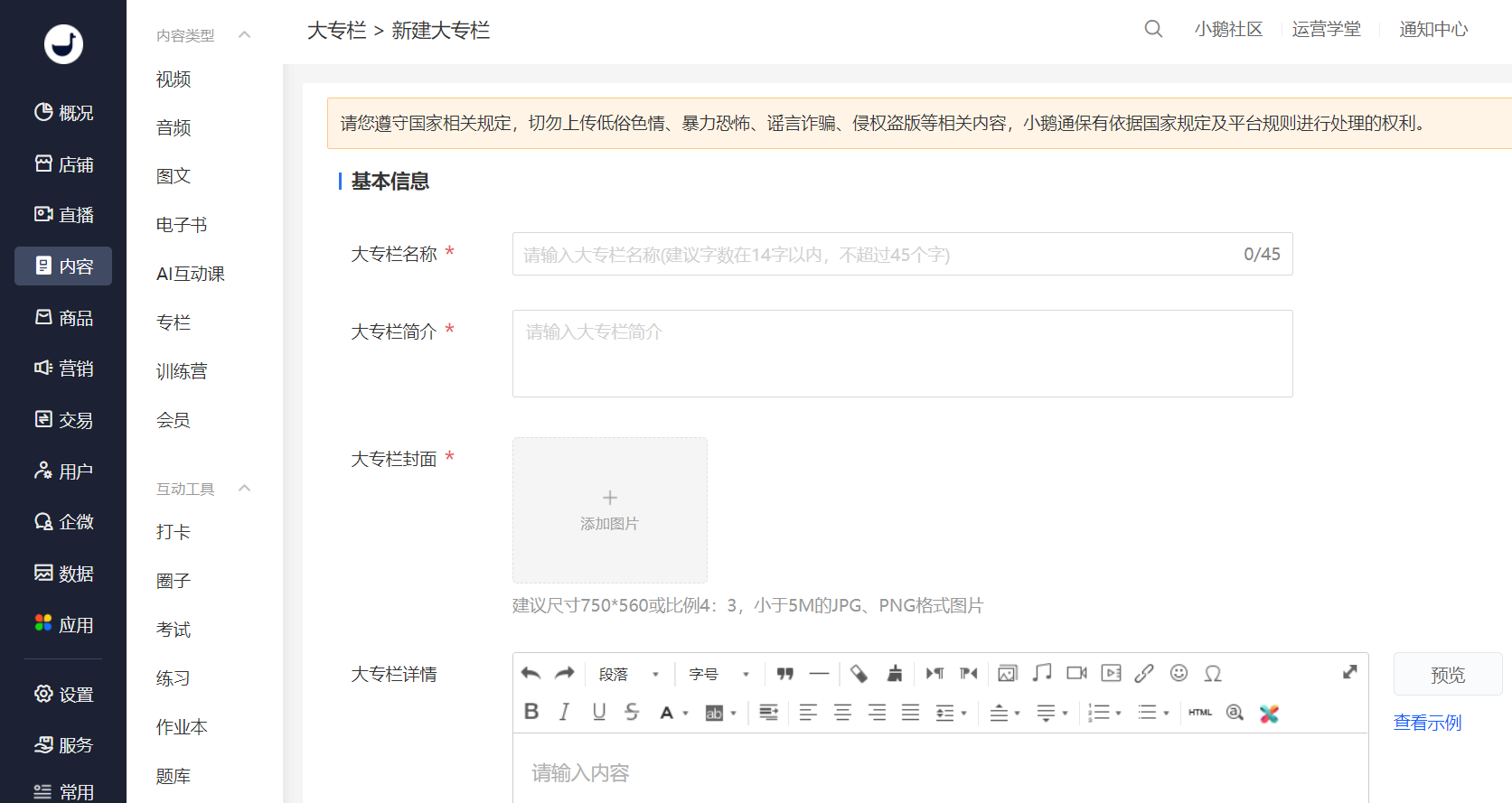Open the emoji smiley picker
The height and width of the screenshot is (803, 1512).
coord(1179,674)
